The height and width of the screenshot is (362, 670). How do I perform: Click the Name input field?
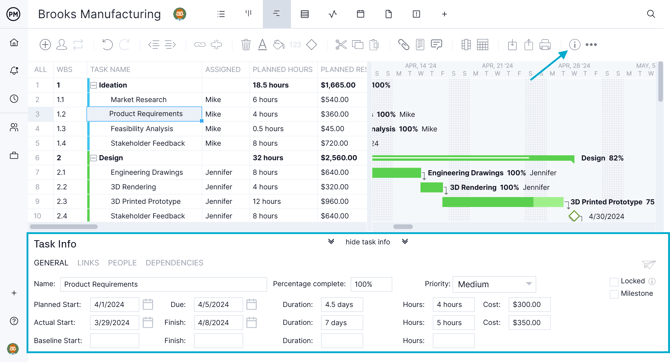coord(163,284)
